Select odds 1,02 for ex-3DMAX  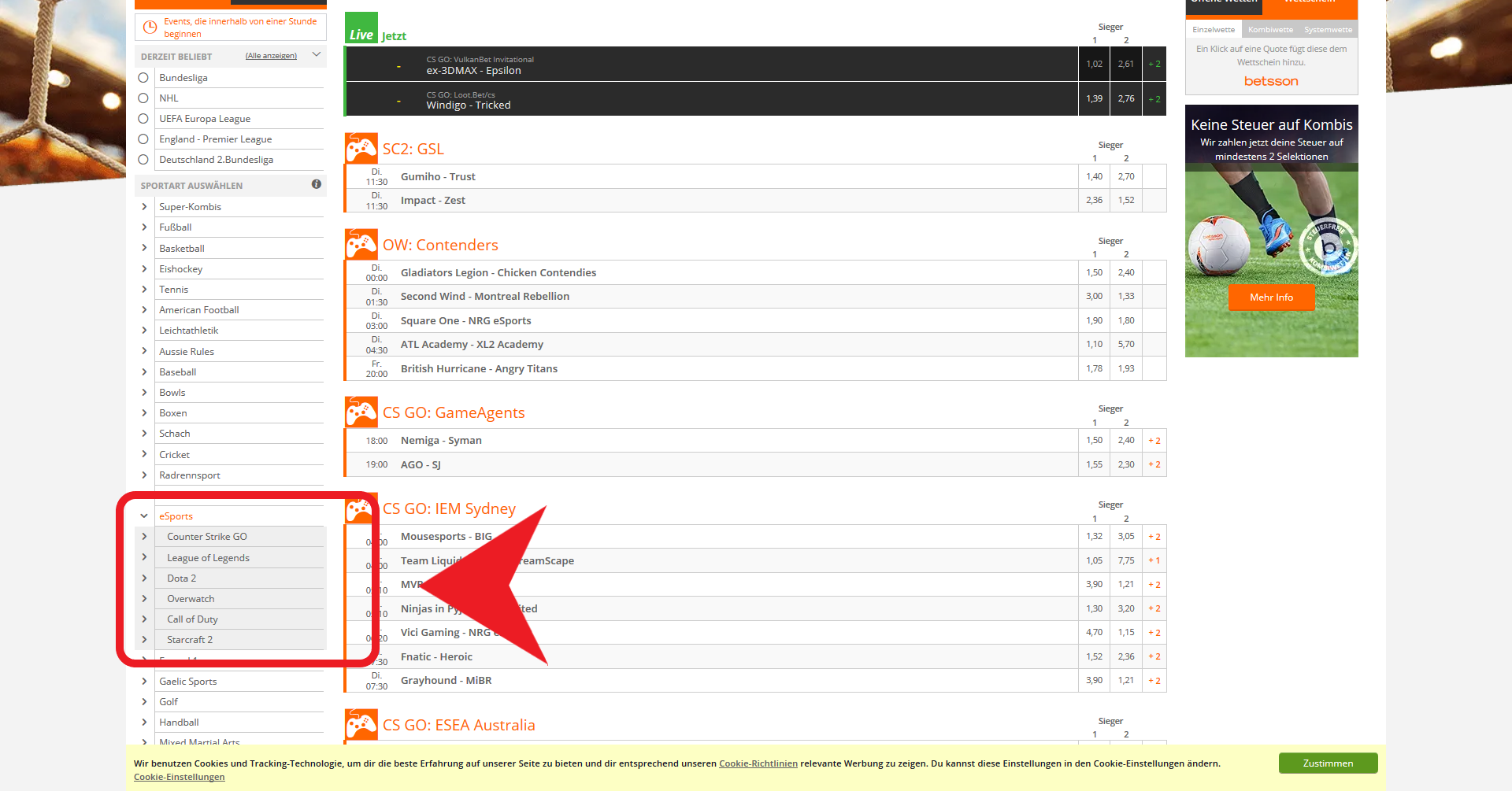click(1095, 64)
